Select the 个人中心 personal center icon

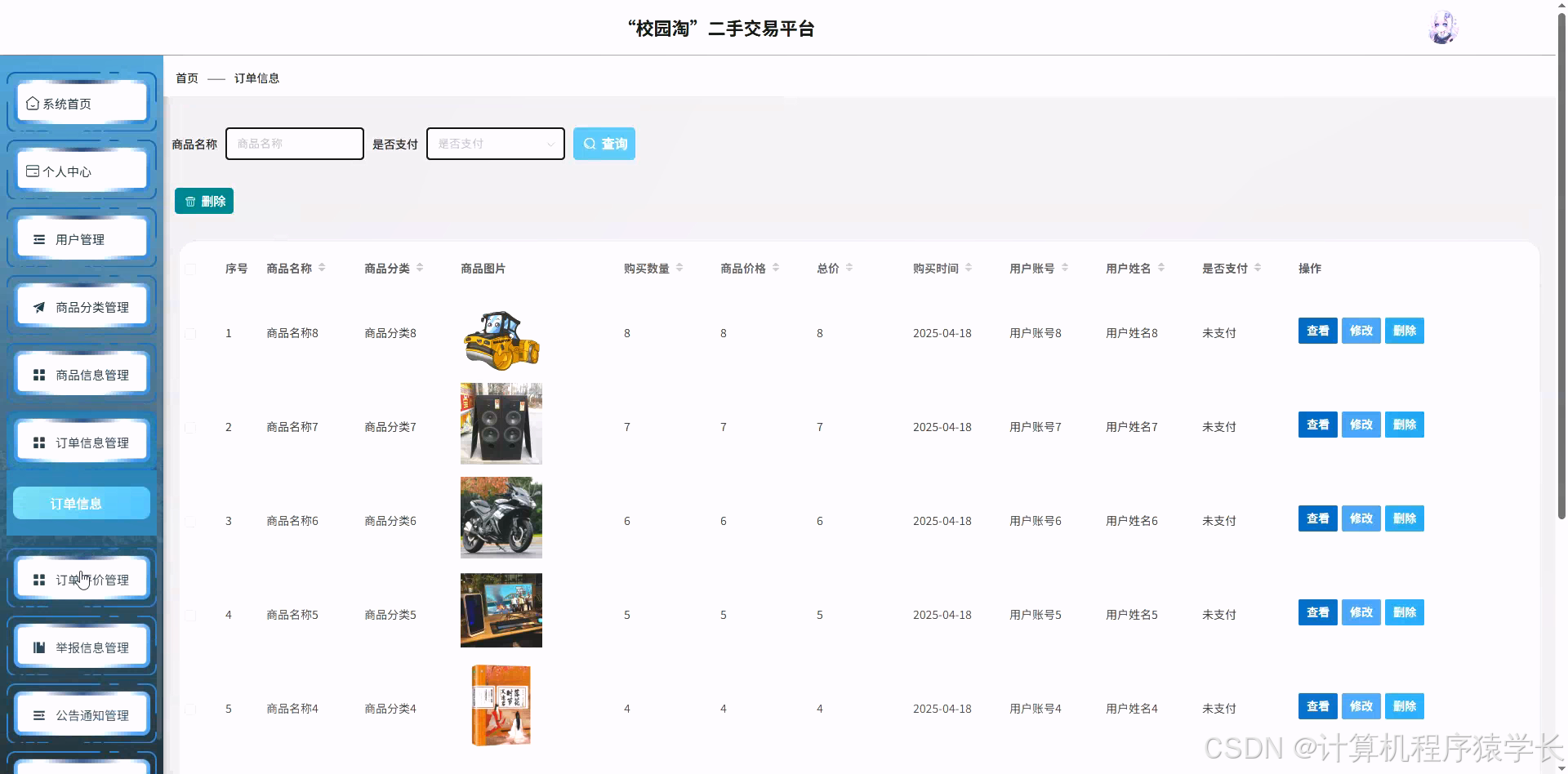(x=33, y=171)
